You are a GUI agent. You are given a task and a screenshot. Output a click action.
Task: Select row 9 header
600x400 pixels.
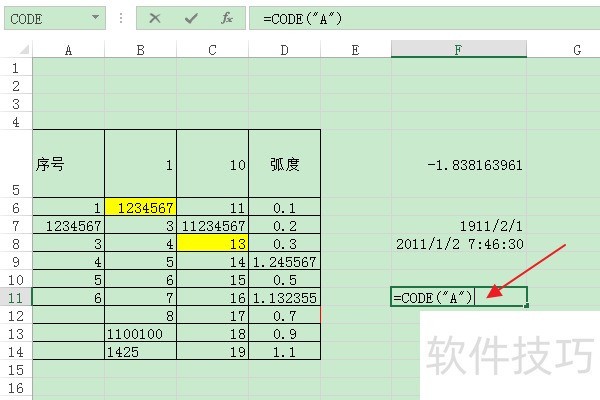click(16, 261)
